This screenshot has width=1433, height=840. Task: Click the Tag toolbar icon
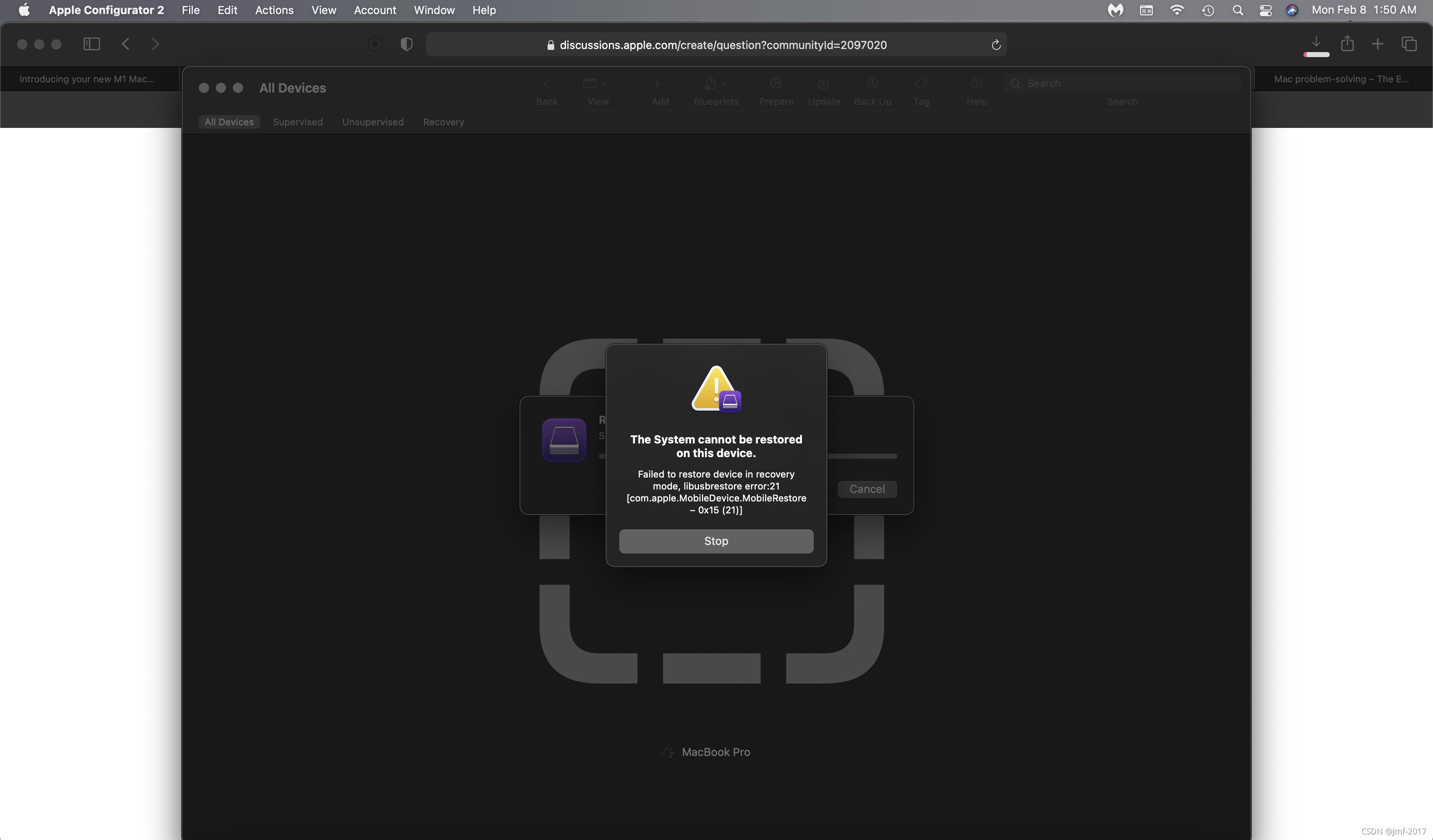tap(921, 84)
